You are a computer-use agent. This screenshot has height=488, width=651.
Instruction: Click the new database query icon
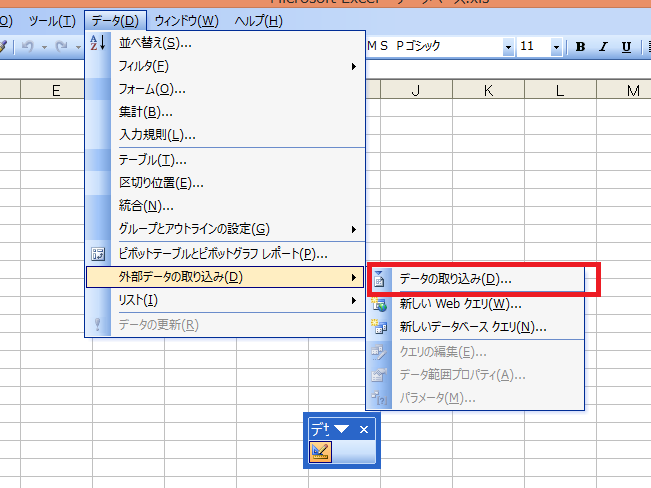click(379, 327)
